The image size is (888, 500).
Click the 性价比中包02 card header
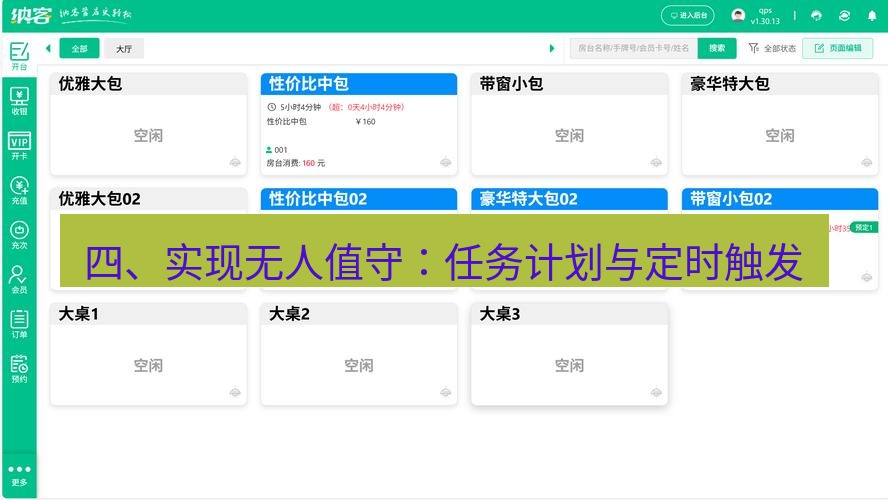358,199
